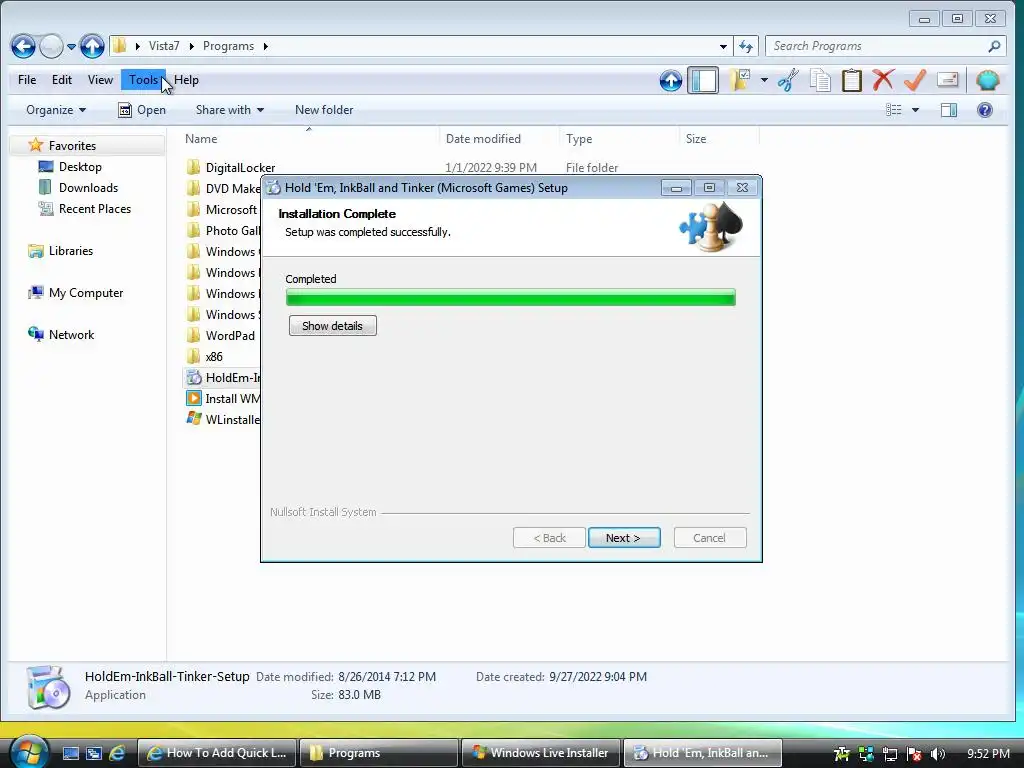Select Downloads in the navigation pane
The height and width of the screenshot is (768, 1024).
(88, 187)
